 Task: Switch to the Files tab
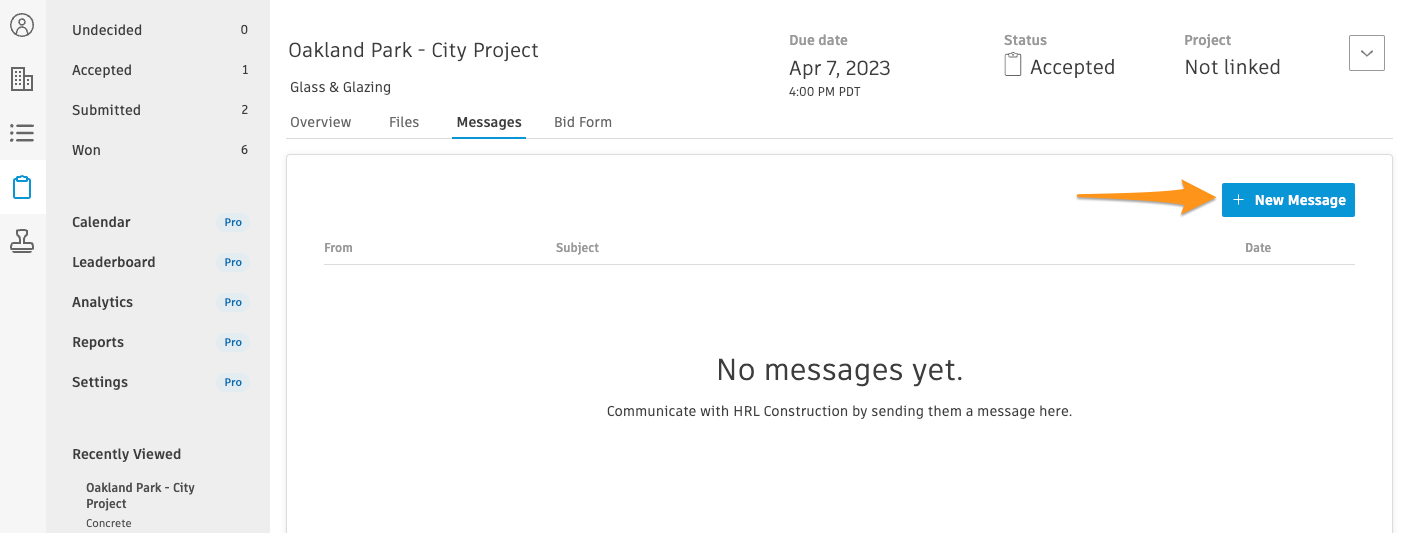[404, 122]
